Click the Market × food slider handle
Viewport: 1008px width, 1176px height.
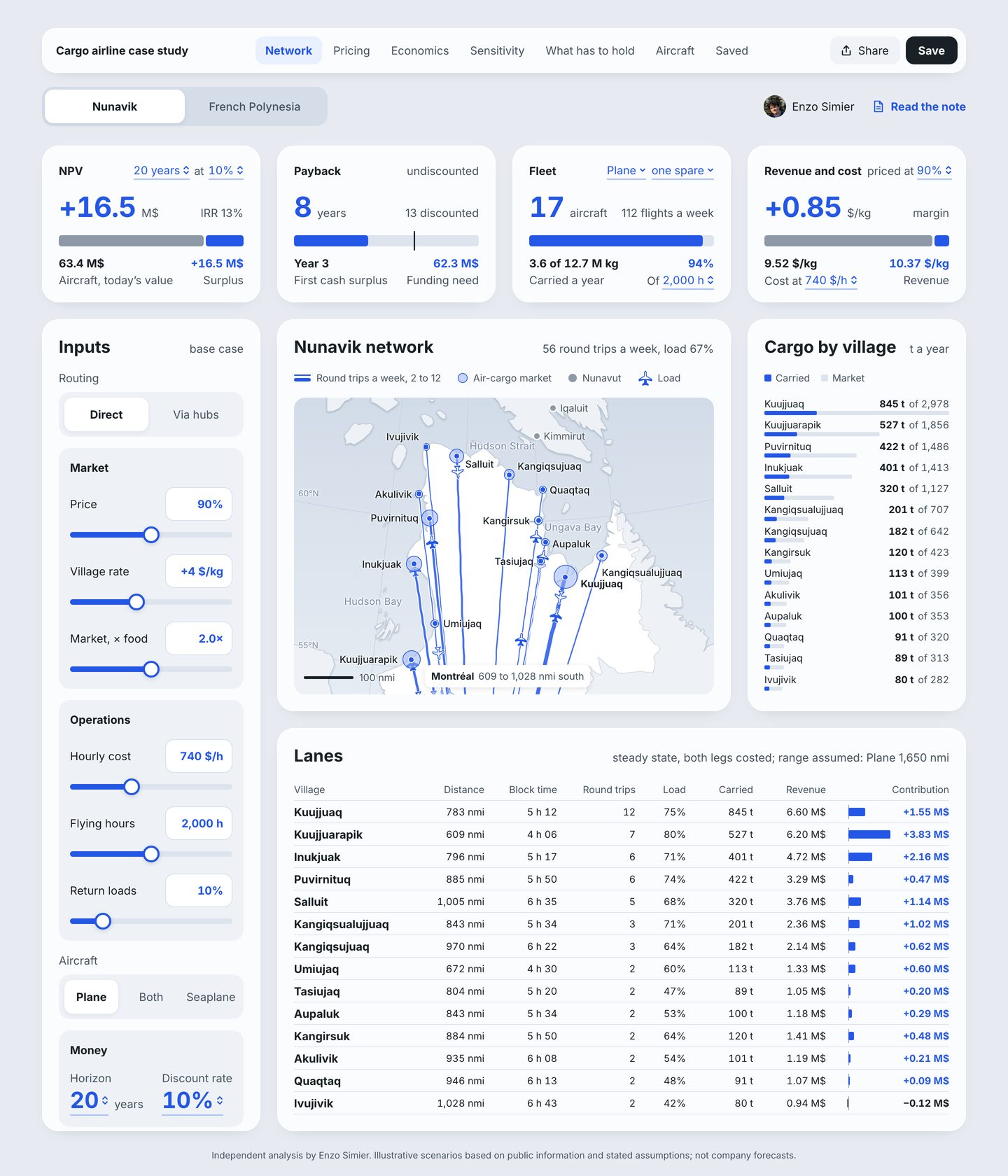(151, 669)
